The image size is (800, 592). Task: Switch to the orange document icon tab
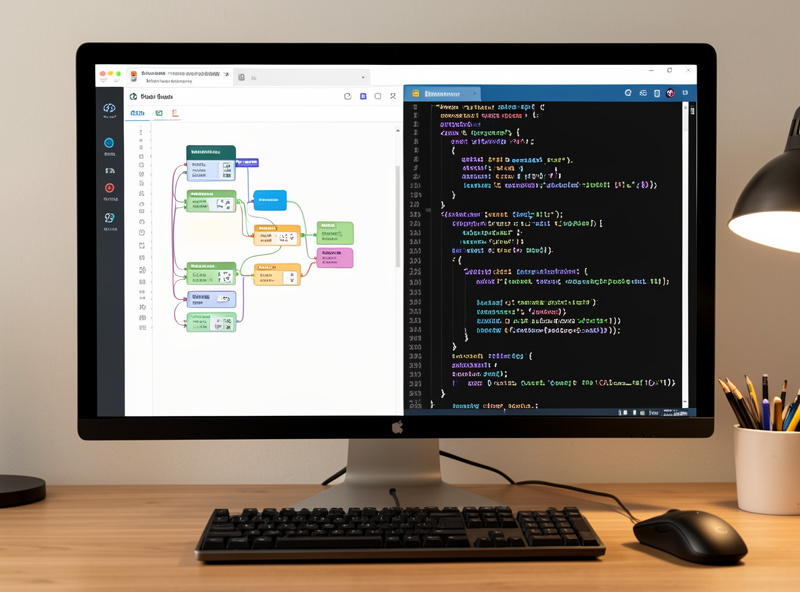[175, 113]
